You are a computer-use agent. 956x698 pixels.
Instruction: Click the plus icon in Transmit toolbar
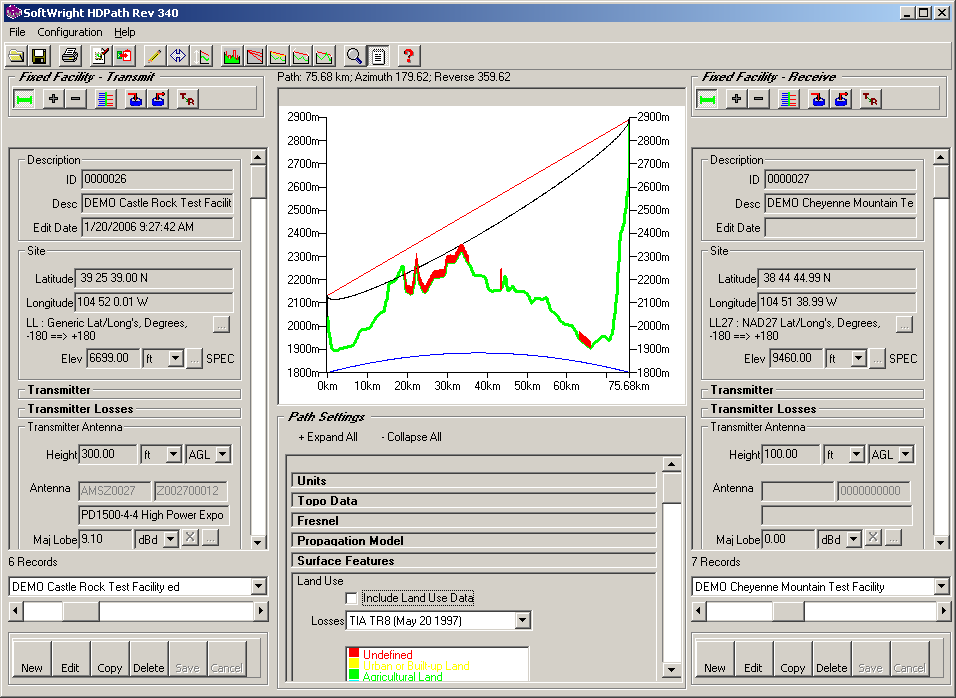pyautogui.click(x=54, y=99)
